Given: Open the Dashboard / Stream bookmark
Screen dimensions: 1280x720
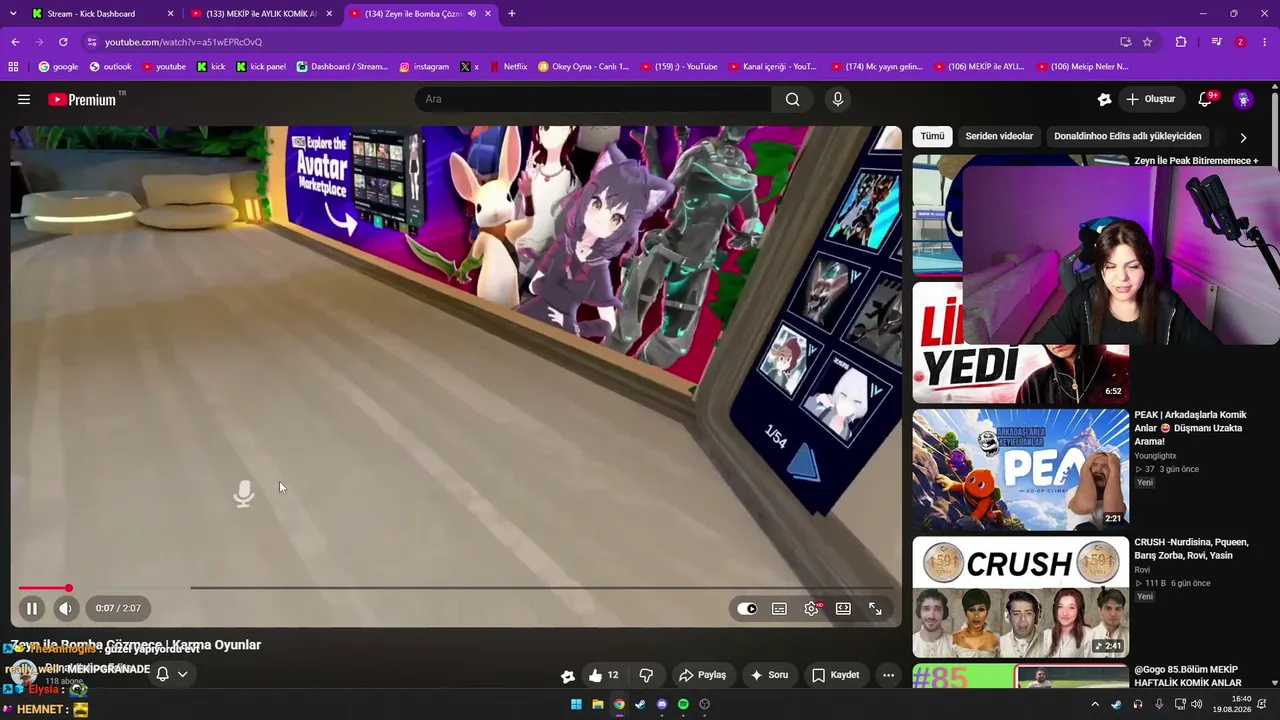Looking at the screenshot, I should pos(342,67).
